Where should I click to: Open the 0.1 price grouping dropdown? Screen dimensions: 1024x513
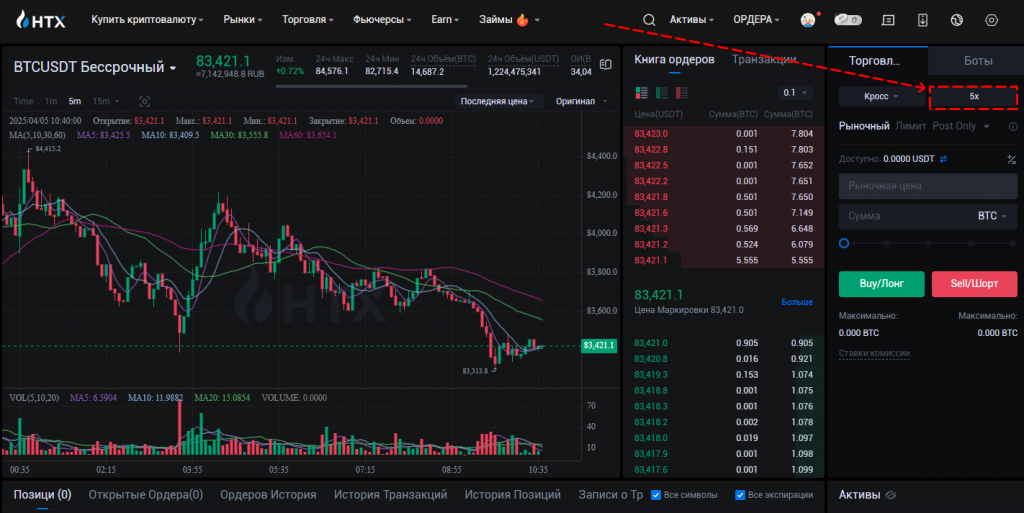pyautogui.click(x=795, y=93)
